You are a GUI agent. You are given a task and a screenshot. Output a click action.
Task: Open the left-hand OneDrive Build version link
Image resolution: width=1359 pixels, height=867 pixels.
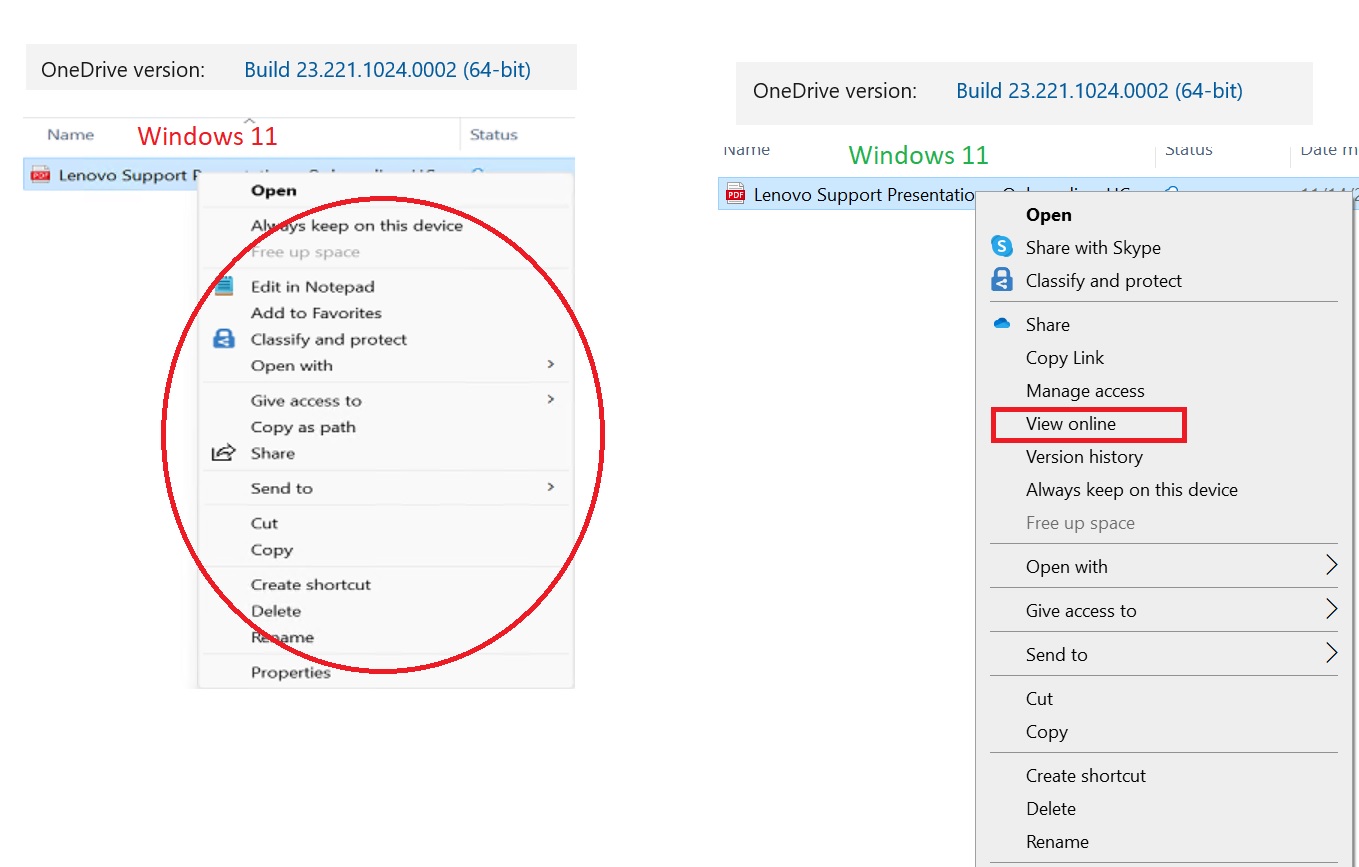388,70
